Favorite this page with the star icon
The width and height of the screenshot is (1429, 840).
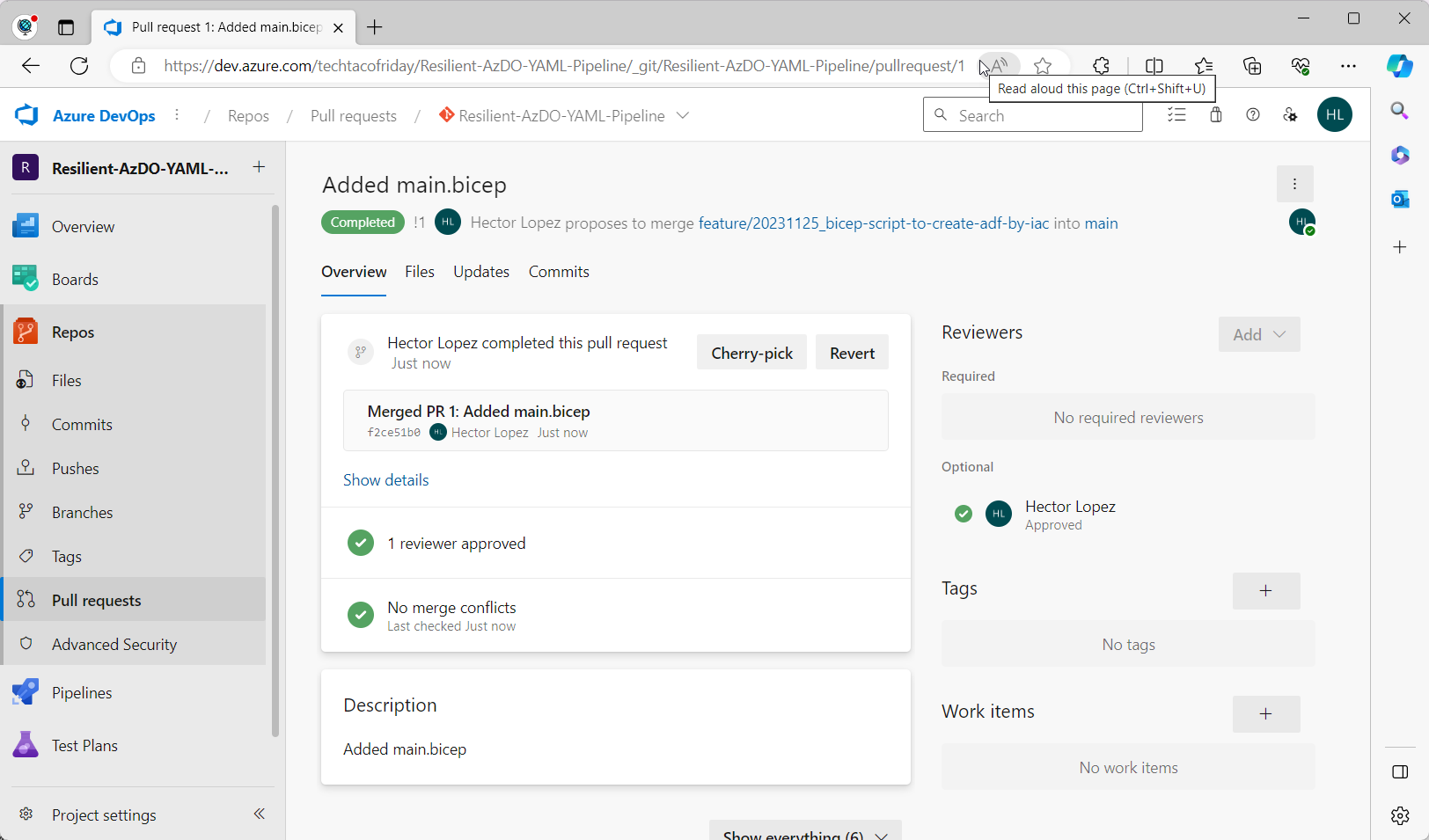(1043, 66)
